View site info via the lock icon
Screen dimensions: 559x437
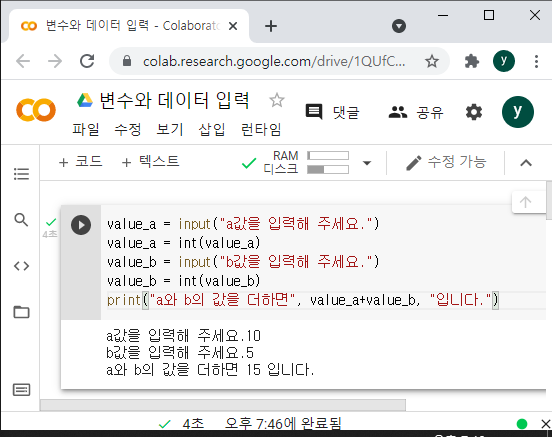[127, 61]
